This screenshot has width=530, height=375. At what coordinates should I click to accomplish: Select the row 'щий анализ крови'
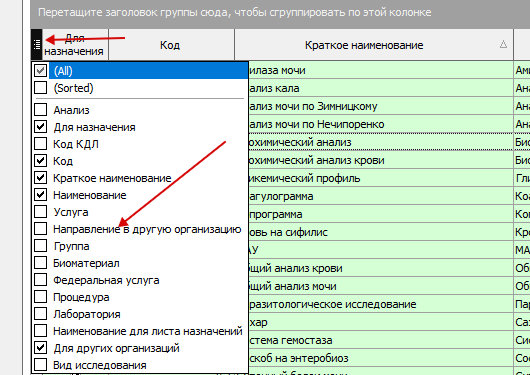point(381,268)
